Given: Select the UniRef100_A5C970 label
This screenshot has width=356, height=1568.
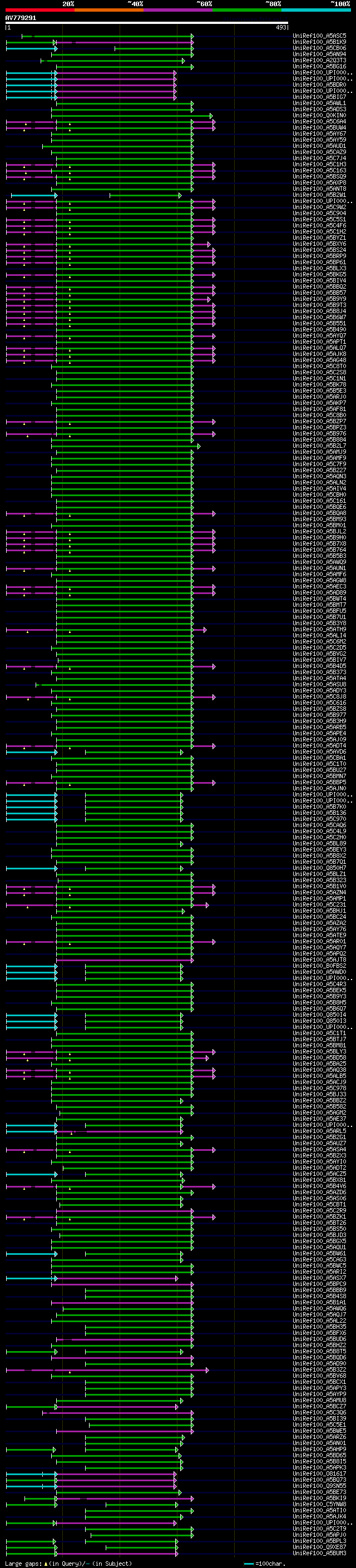Looking at the screenshot, I should (319, 819).
